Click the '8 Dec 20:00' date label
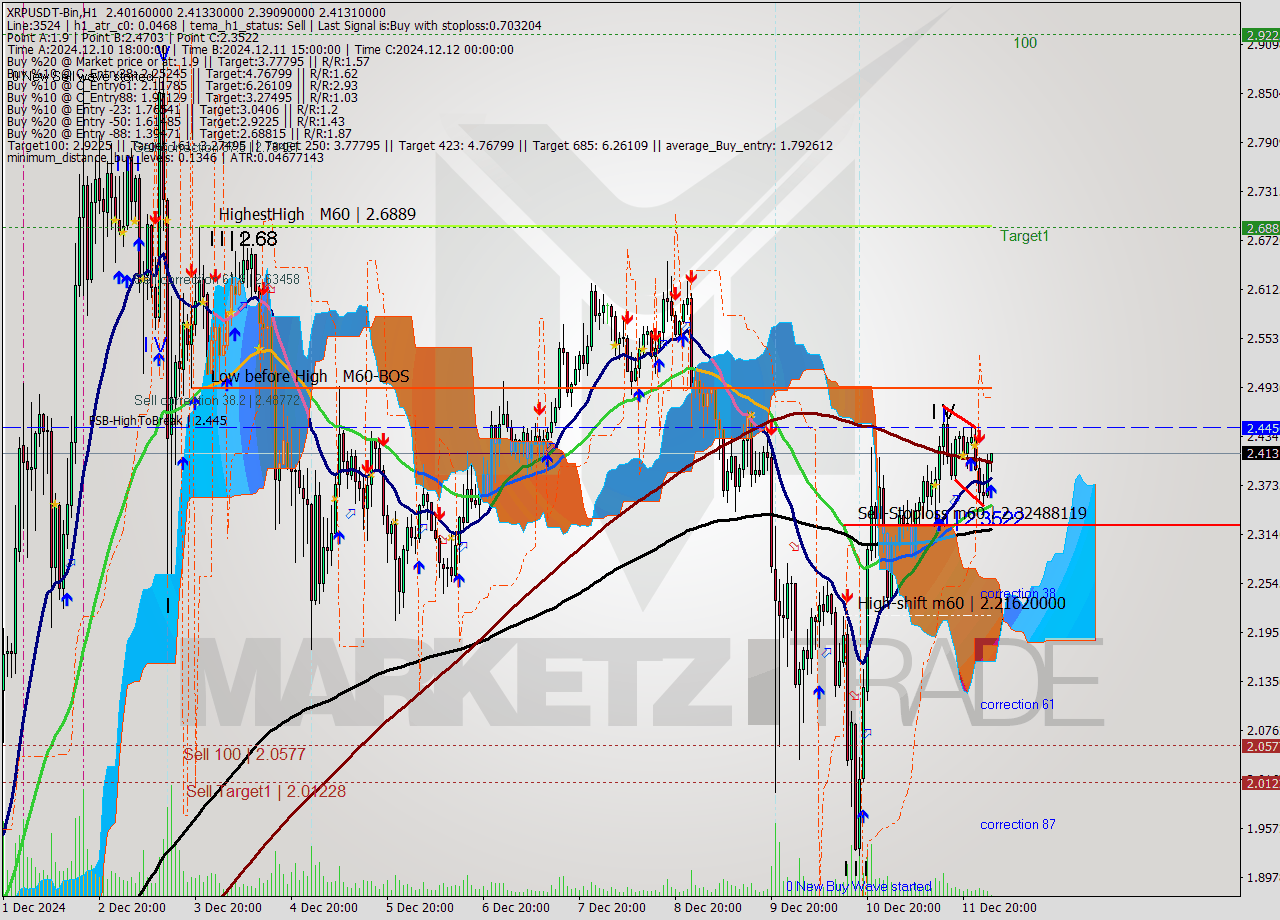 pos(707,908)
